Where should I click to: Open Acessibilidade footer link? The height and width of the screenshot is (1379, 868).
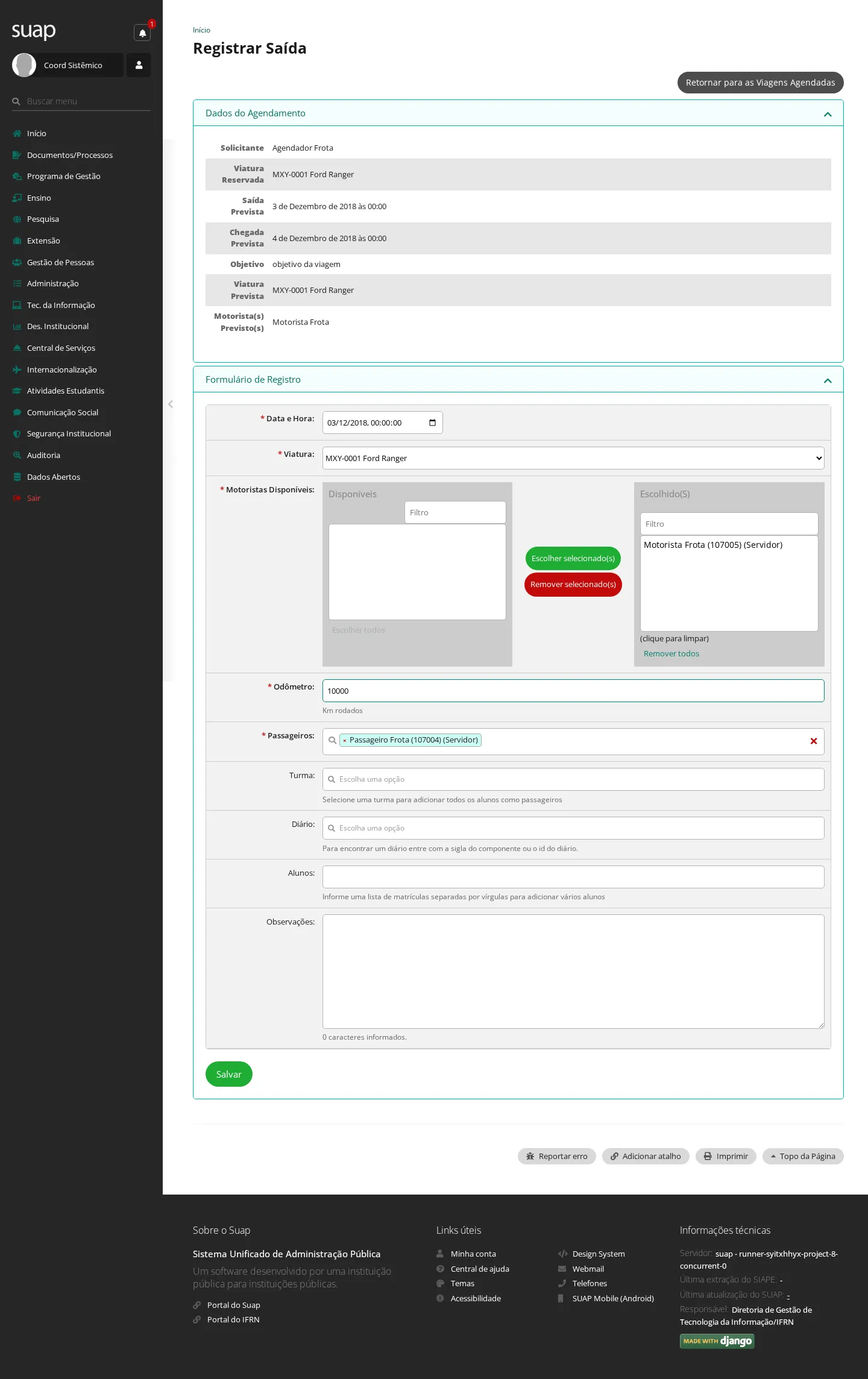coord(476,1298)
